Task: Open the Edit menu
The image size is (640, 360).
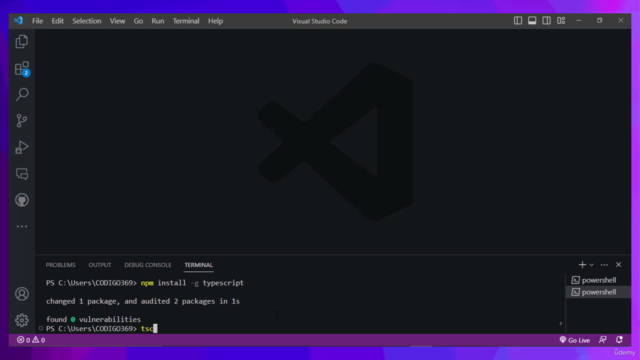Action: (58, 21)
